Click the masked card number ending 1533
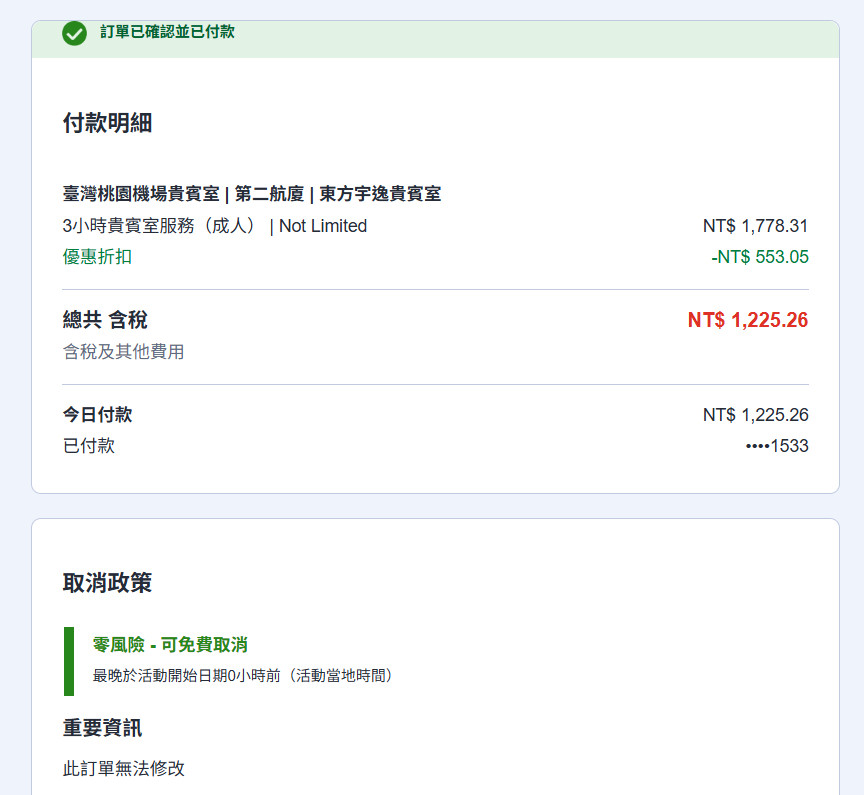The height and width of the screenshot is (795, 864). (777, 446)
